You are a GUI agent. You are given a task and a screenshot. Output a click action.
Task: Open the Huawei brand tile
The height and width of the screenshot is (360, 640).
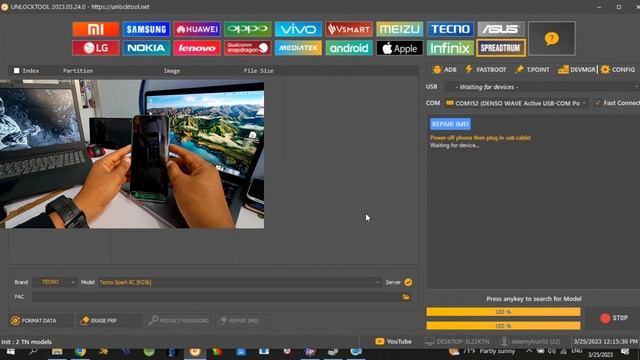(x=197, y=29)
